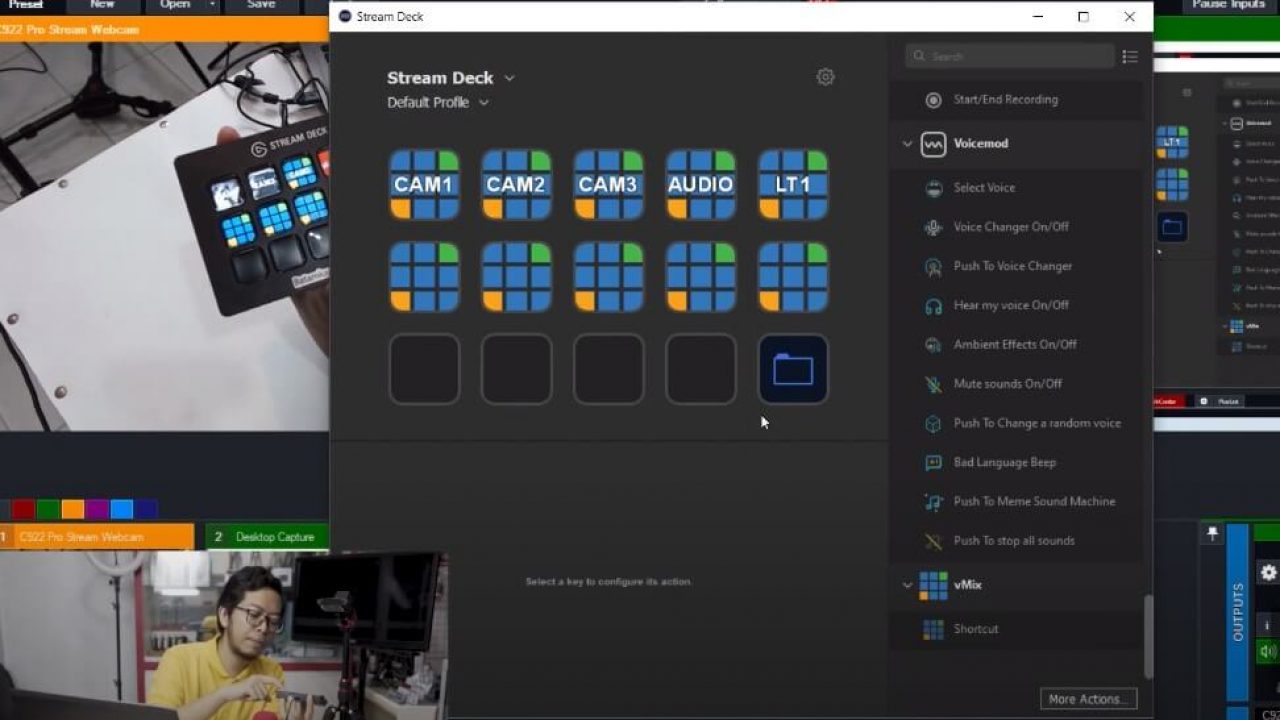Collapse the vMix actions category
The image size is (1280, 720).
(907, 585)
